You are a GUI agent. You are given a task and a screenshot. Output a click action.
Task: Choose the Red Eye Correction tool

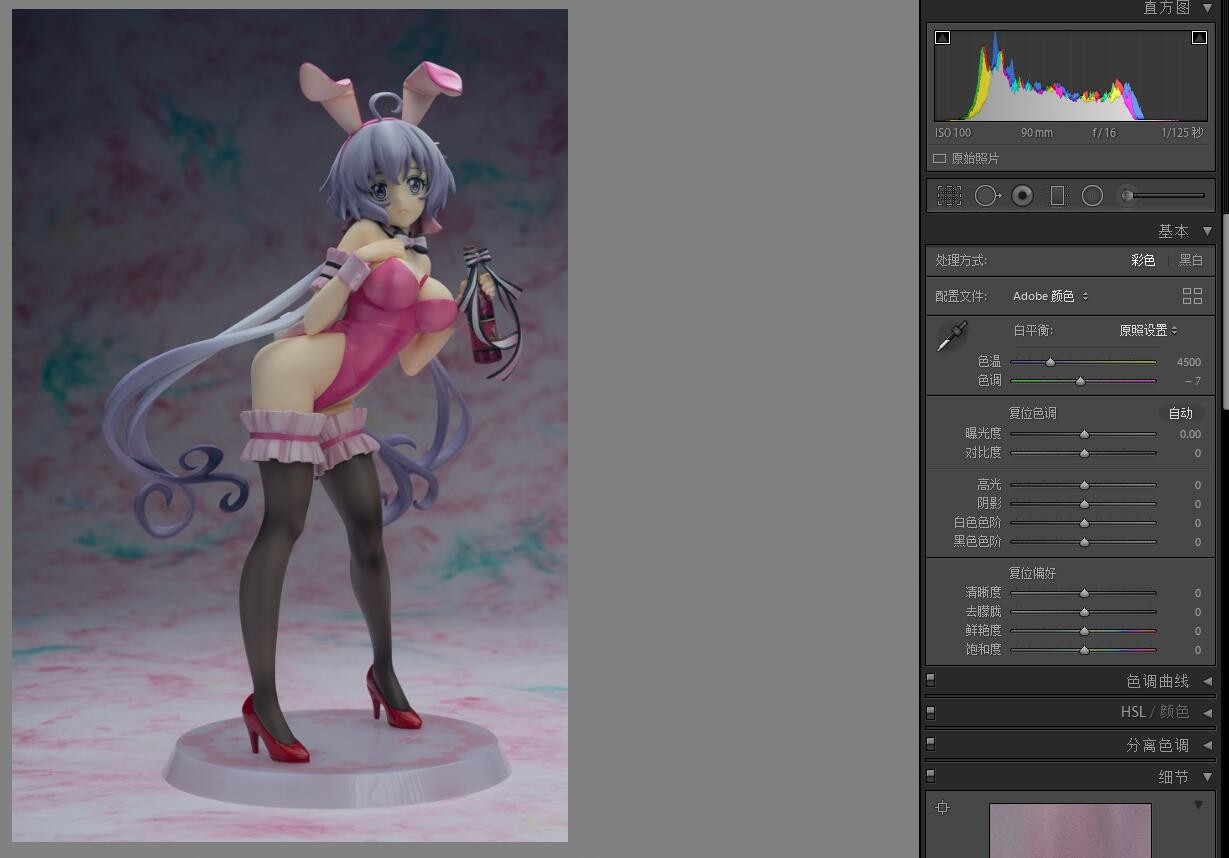1022,196
